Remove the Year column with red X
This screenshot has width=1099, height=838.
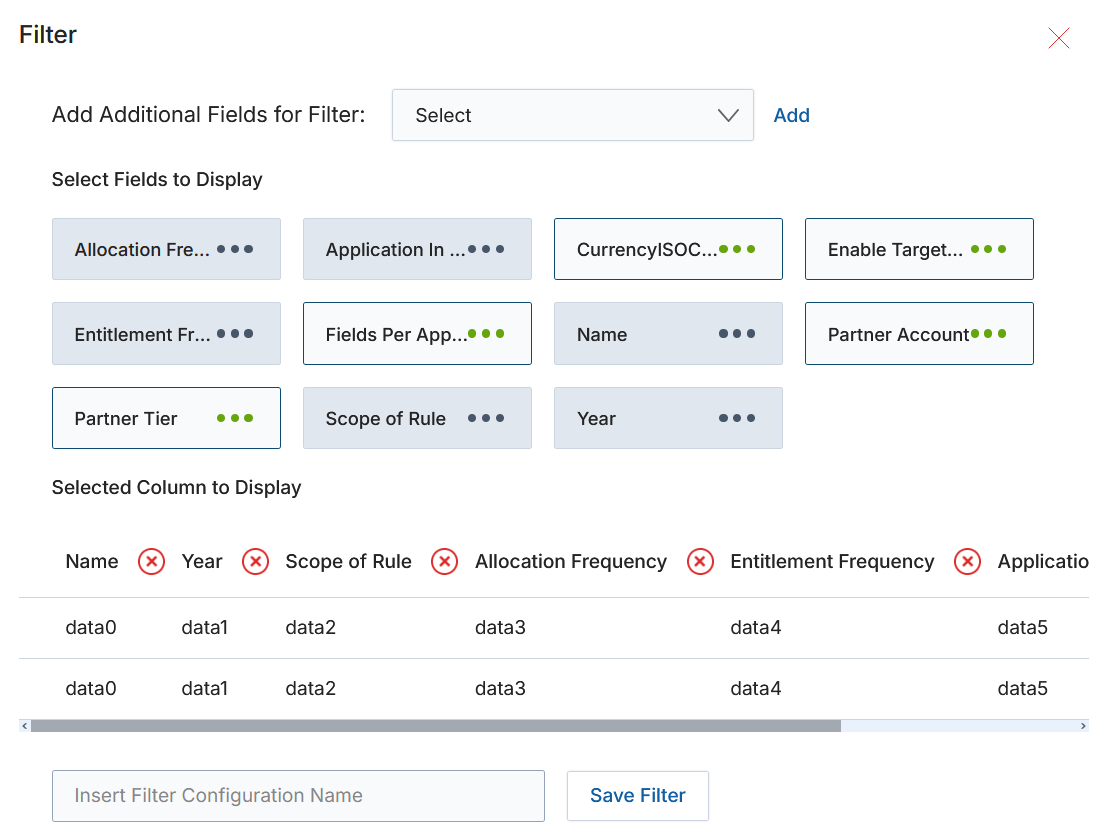(x=255, y=562)
